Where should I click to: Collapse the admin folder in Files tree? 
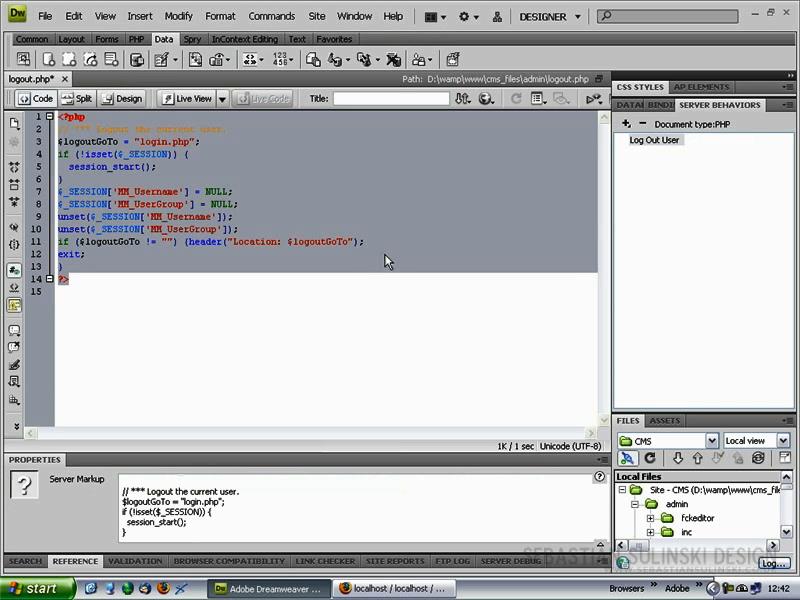[635, 504]
